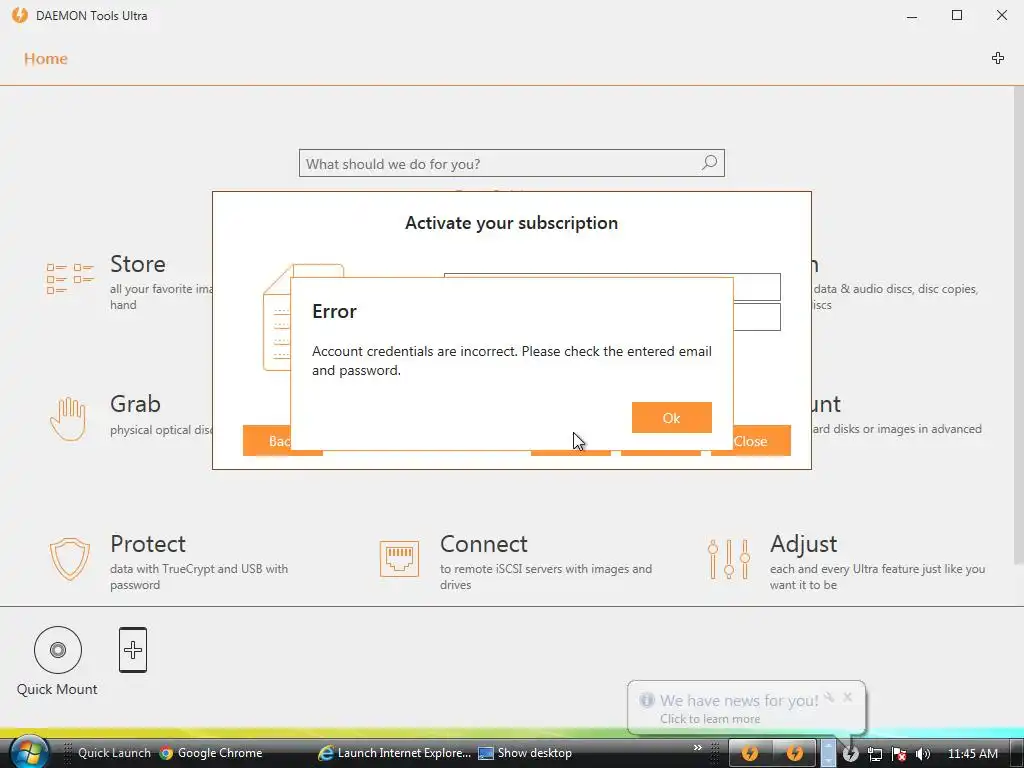The height and width of the screenshot is (768, 1024).
Task: Open the Store catalog icon
Action: (70, 279)
